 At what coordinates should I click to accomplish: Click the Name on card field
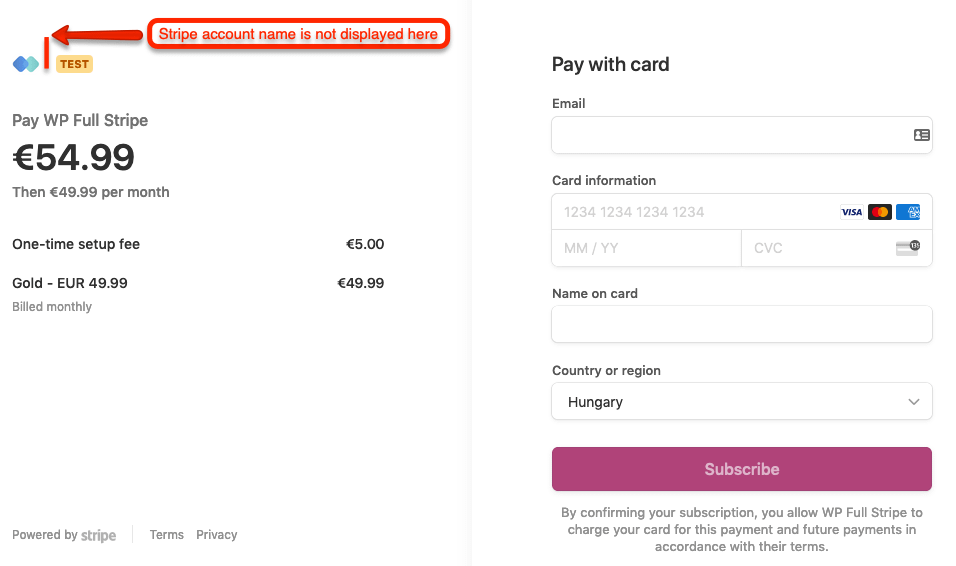tap(741, 324)
